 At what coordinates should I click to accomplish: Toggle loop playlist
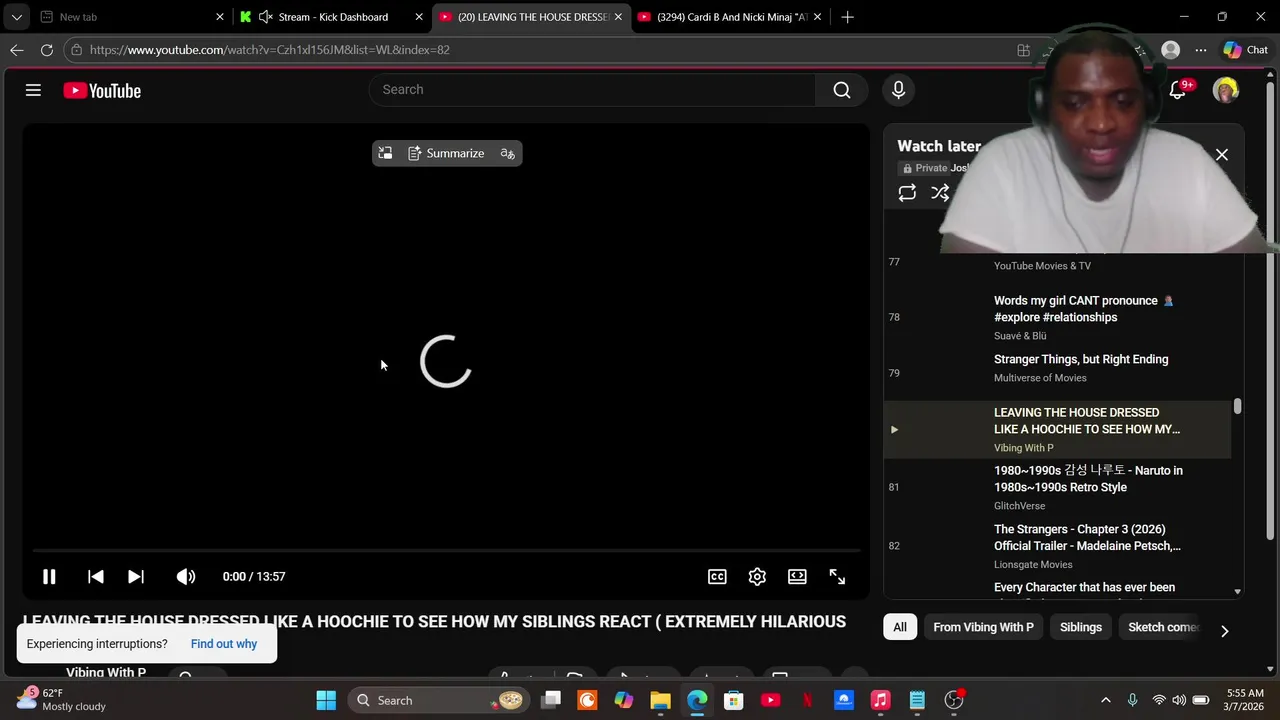pyautogui.click(x=907, y=193)
